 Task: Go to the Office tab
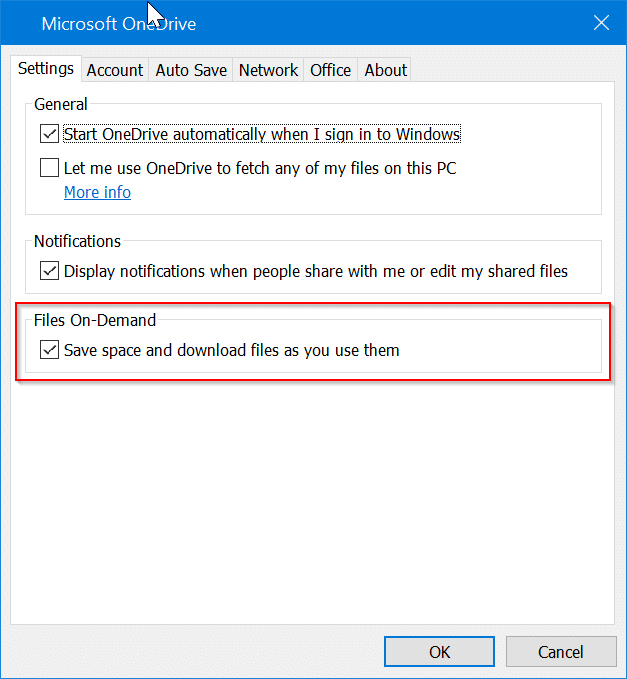tap(330, 70)
